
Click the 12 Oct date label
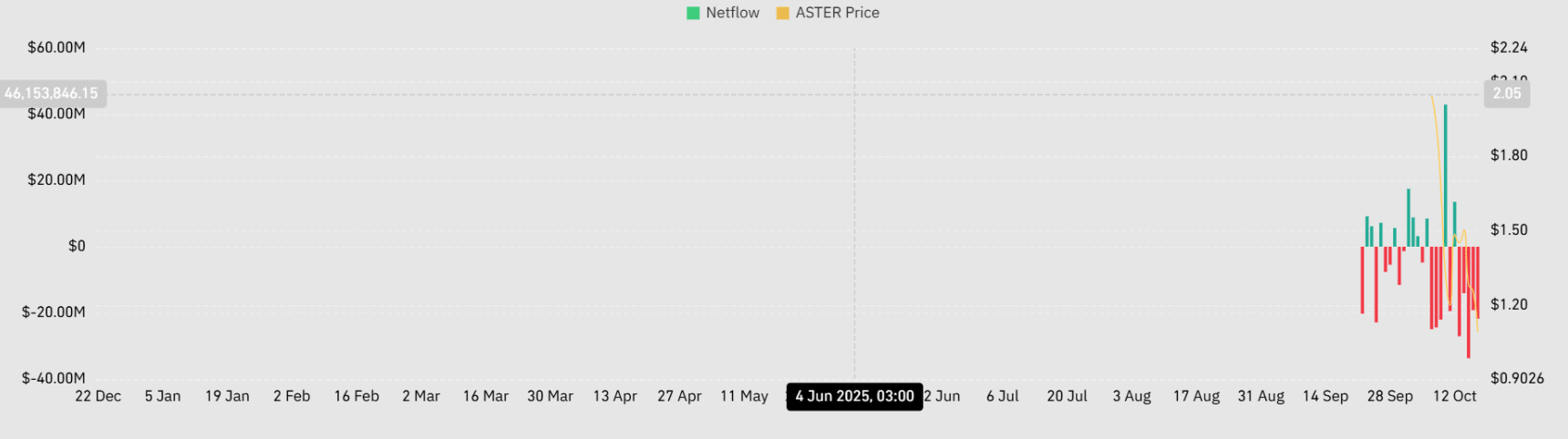coord(1454,396)
